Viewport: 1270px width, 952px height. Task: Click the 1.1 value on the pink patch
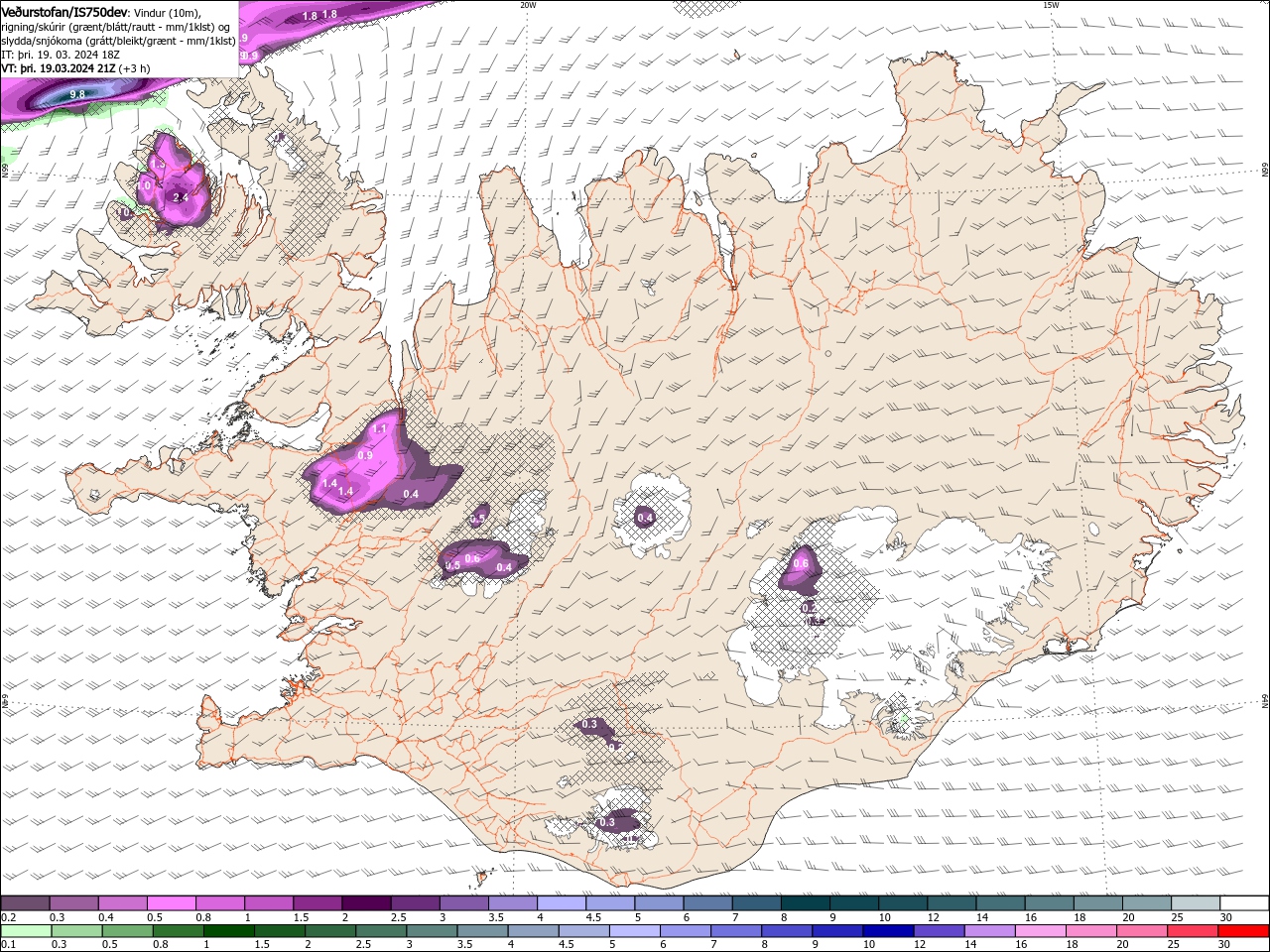point(379,428)
